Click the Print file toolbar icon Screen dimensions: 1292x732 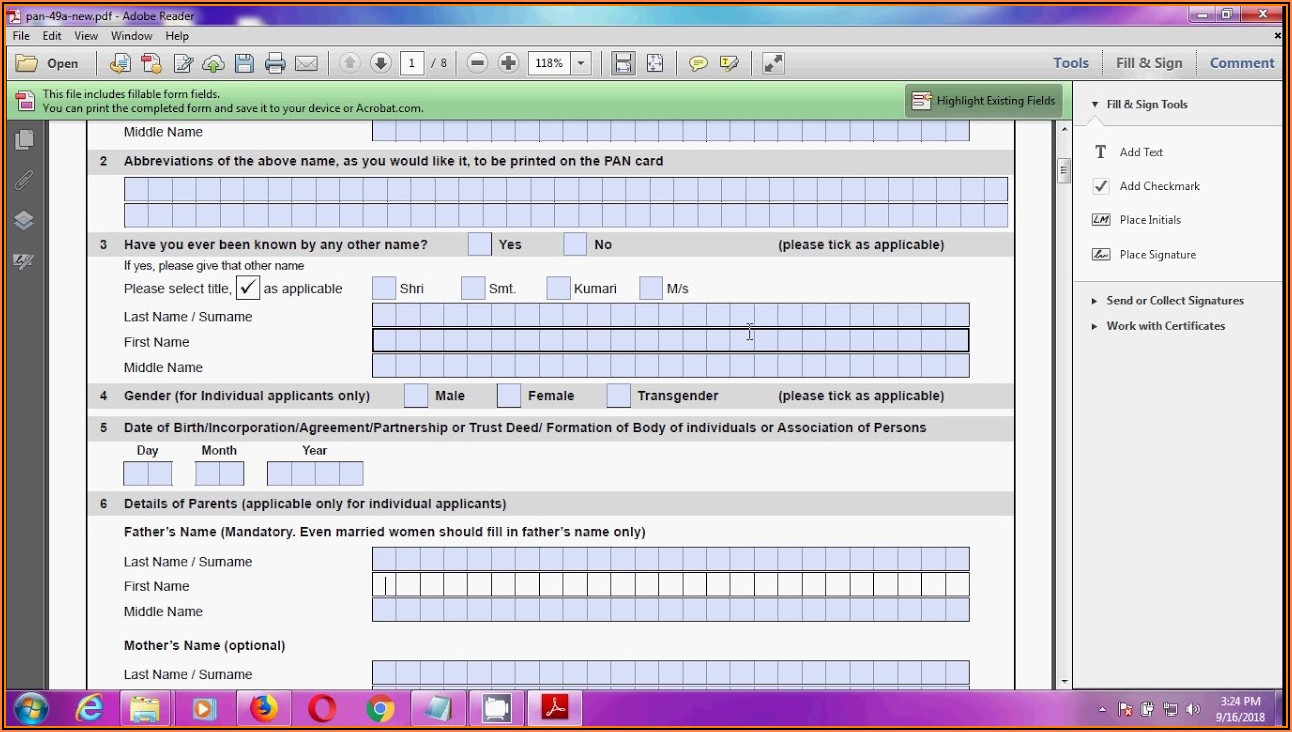(x=275, y=63)
